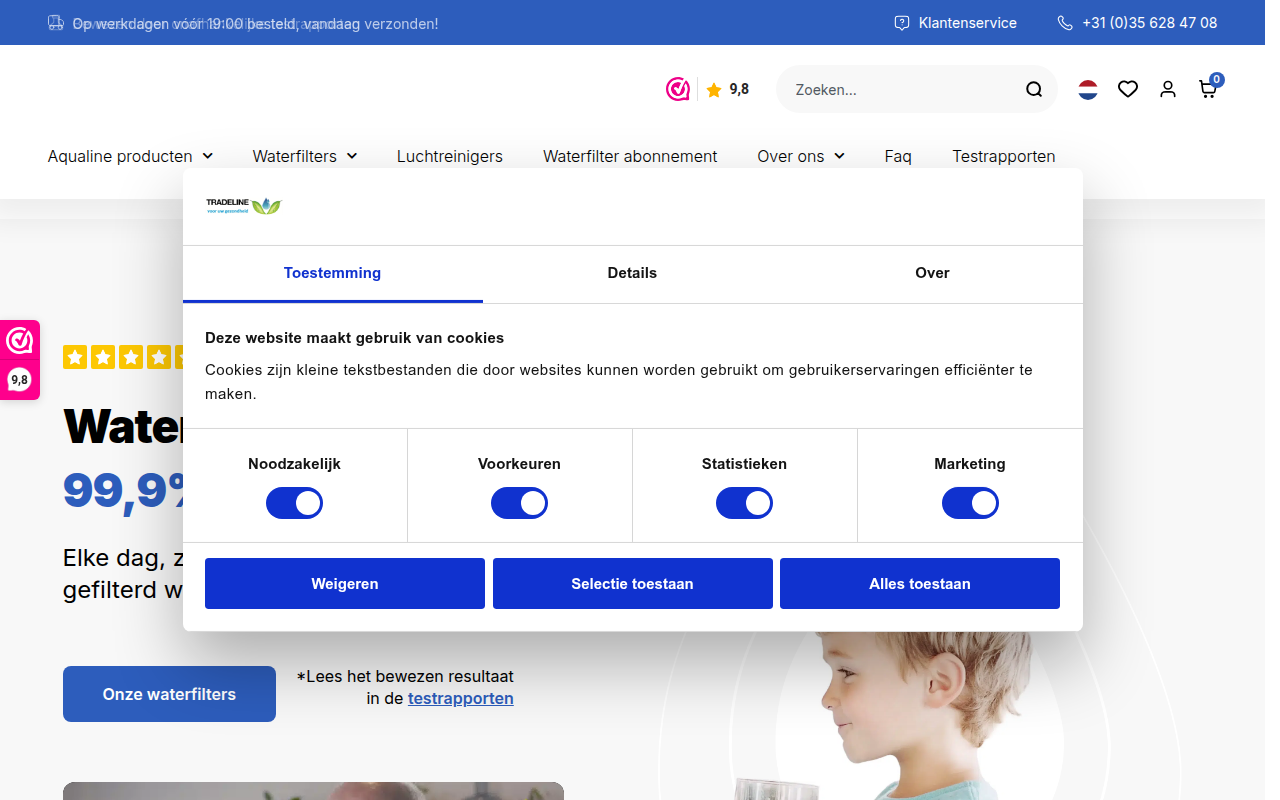The width and height of the screenshot is (1280, 800).
Task: Click the Onze waterfilters button
Action: click(169, 694)
